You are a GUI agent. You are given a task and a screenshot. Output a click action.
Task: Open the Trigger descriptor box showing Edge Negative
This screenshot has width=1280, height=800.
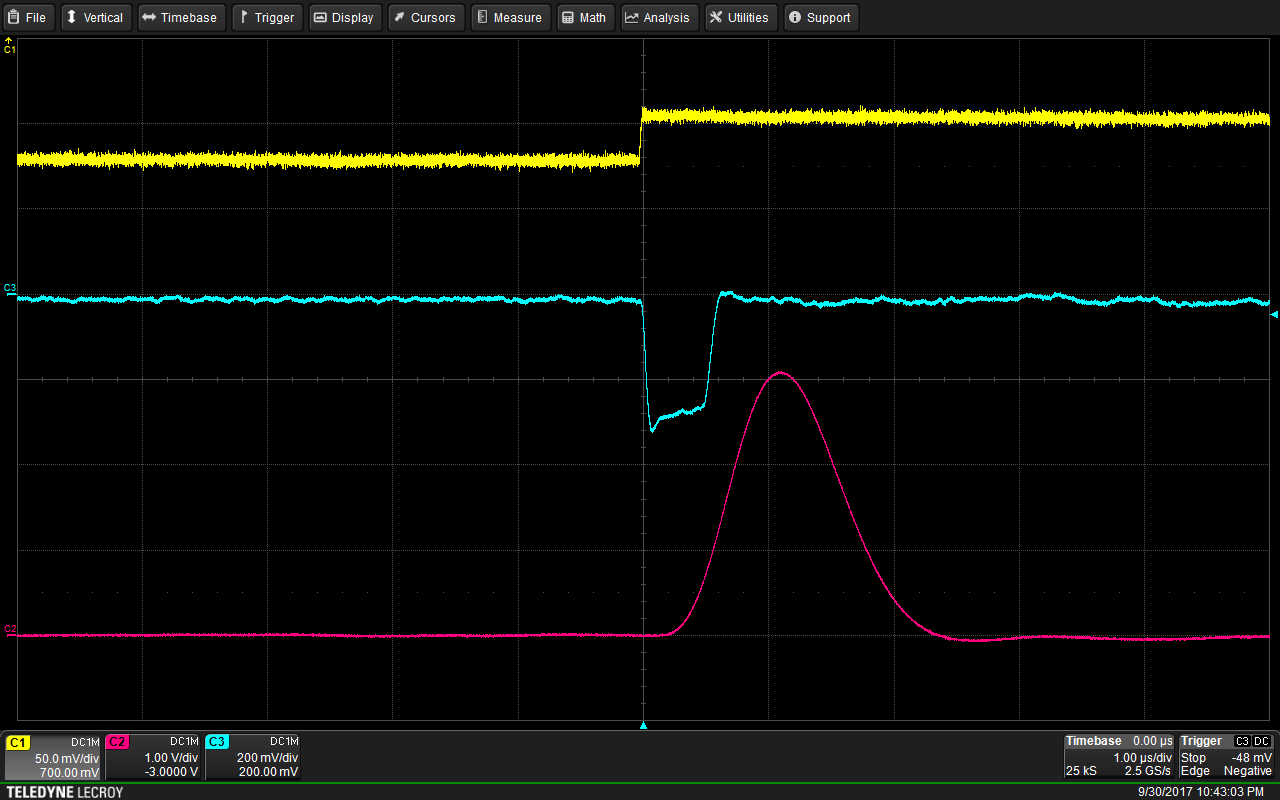click(x=1226, y=757)
